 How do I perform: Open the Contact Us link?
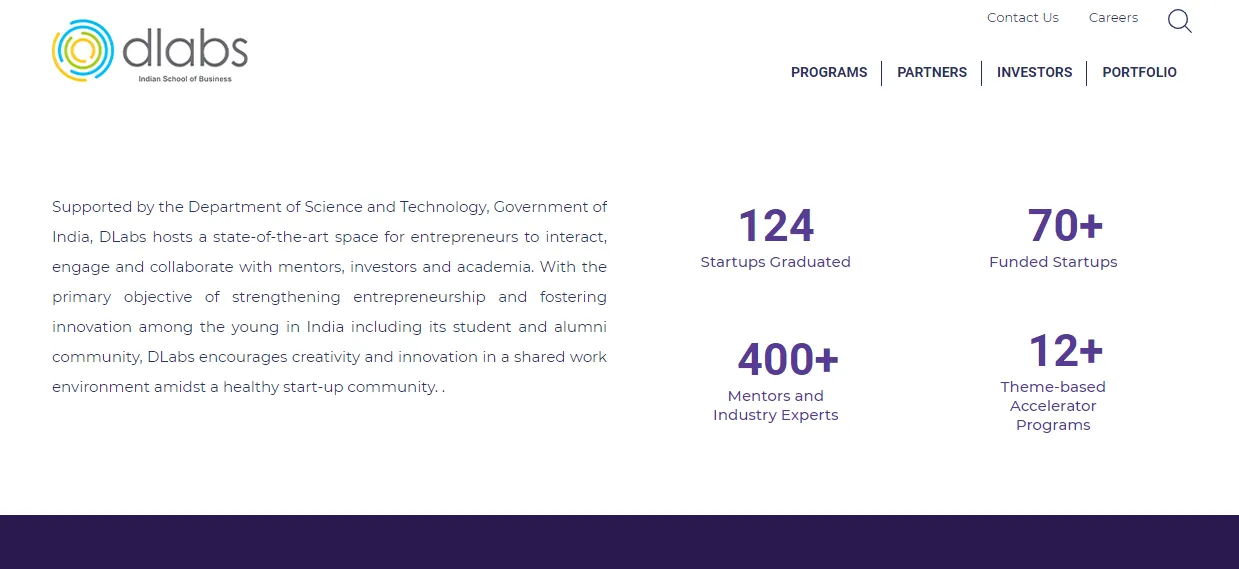tap(1022, 18)
